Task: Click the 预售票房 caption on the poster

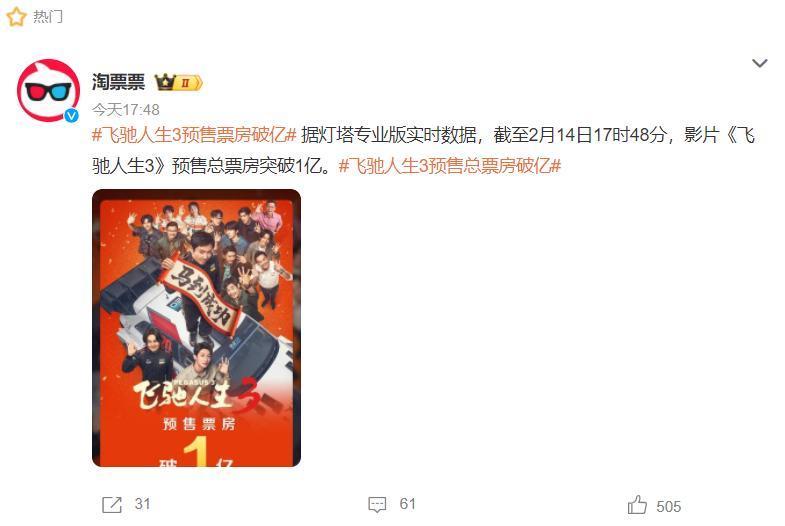Action: coord(199,424)
